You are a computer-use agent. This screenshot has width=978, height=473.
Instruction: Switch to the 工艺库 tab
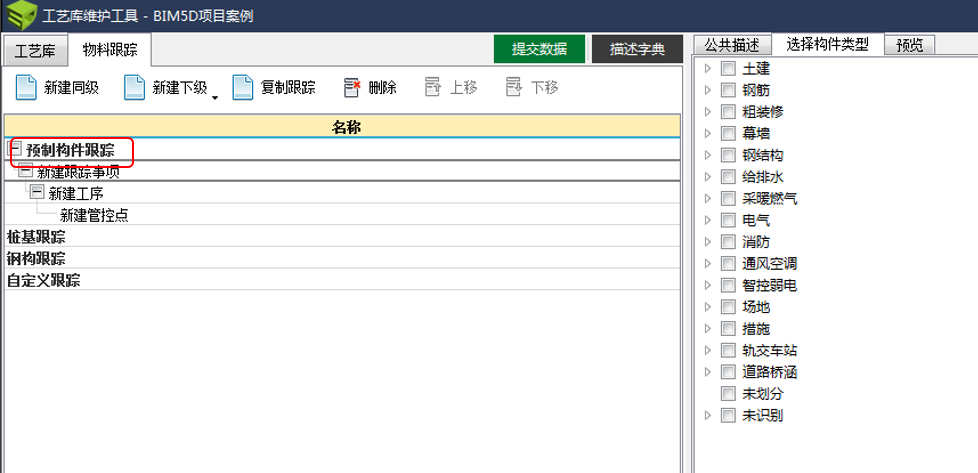(x=35, y=51)
